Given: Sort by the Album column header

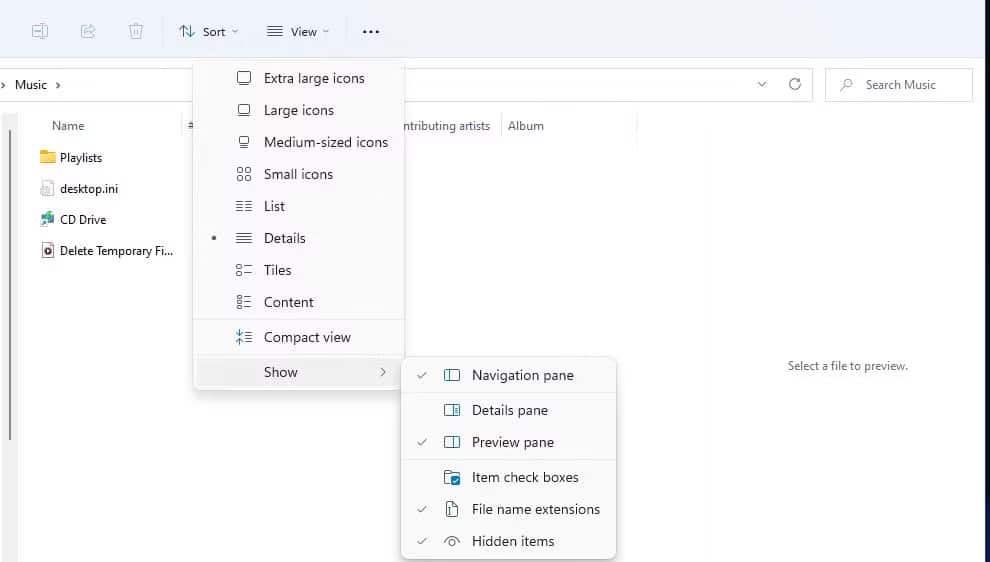Looking at the screenshot, I should coord(526,126).
